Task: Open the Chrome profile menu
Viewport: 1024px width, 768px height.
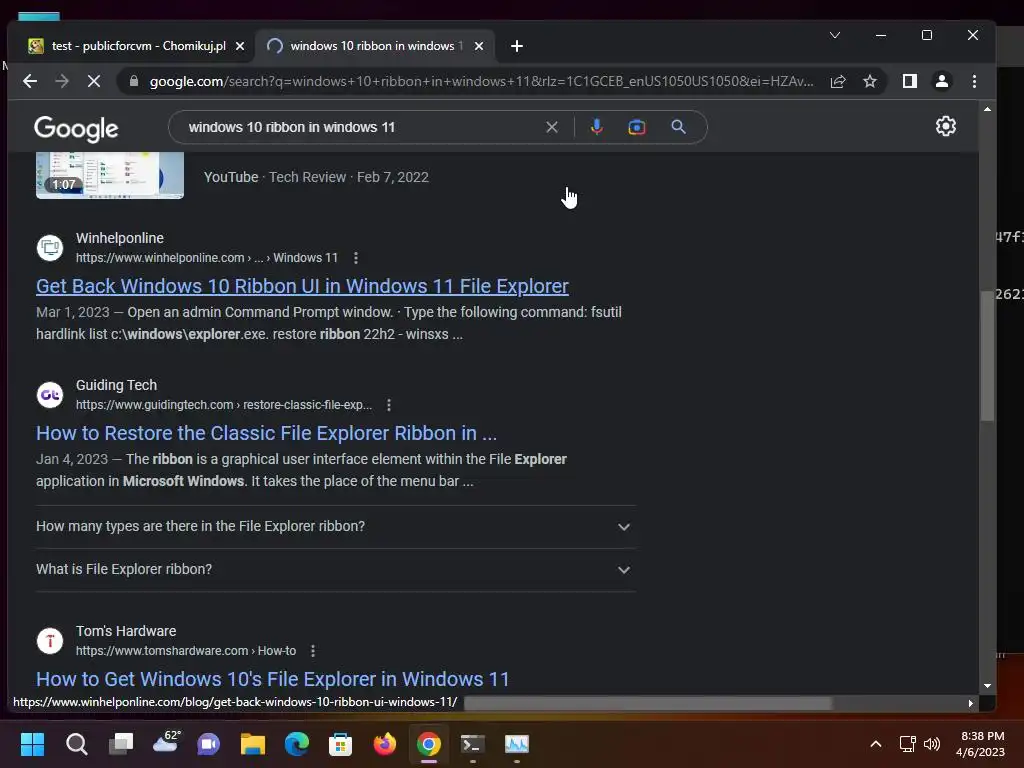Action: (x=942, y=81)
